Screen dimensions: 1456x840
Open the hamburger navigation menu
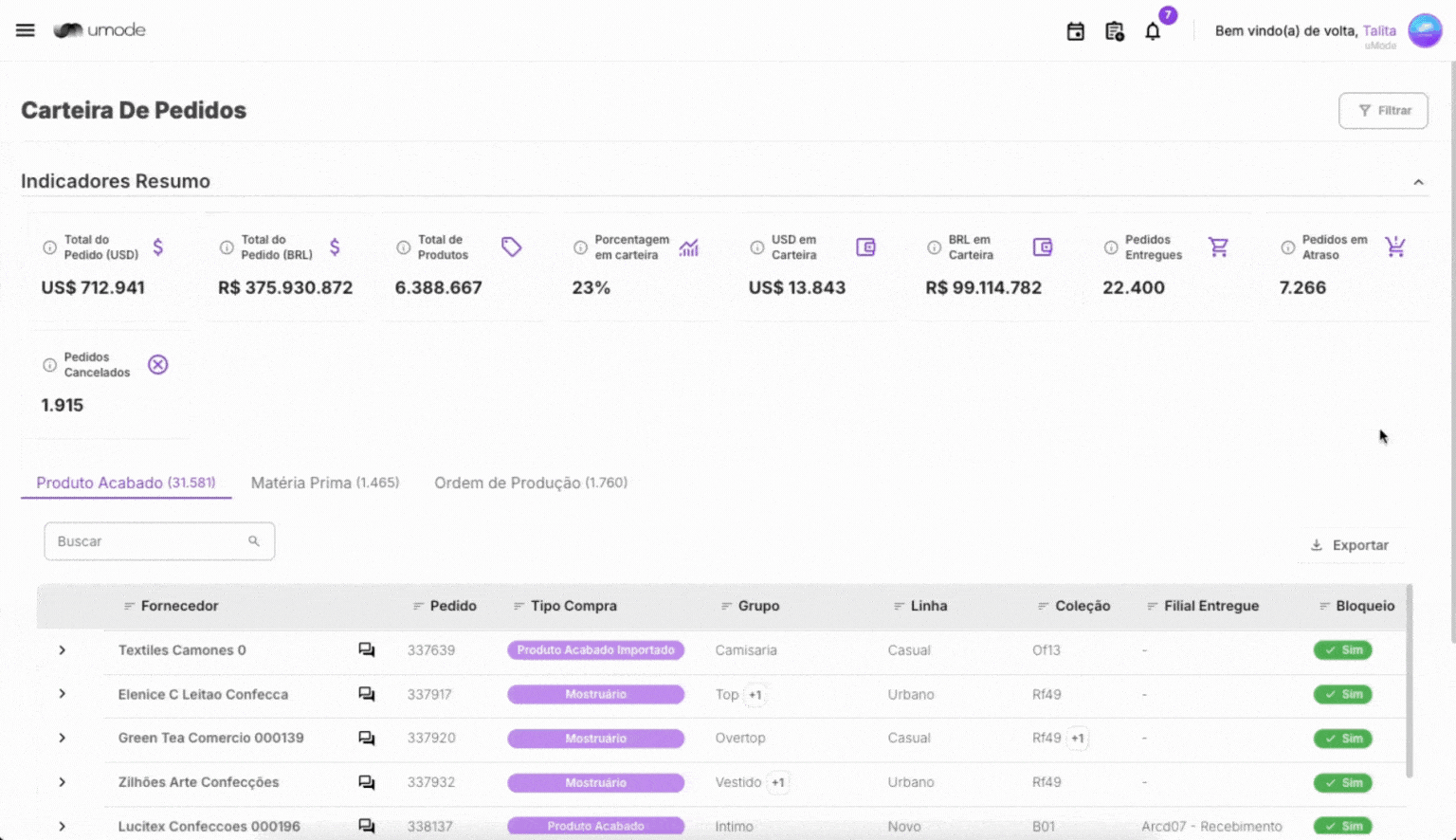tap(26, 30)
